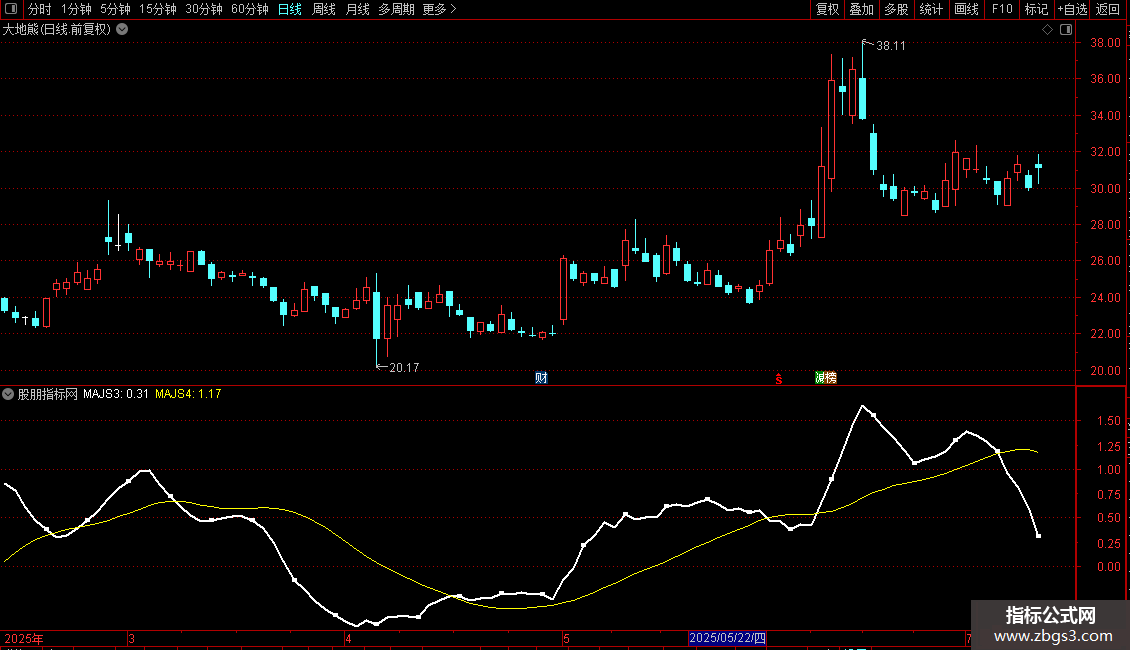The width and height of the screenshot is (1130, 650).
Task: Open the 财 financial marker icon
Action: (x=541, y=378)
